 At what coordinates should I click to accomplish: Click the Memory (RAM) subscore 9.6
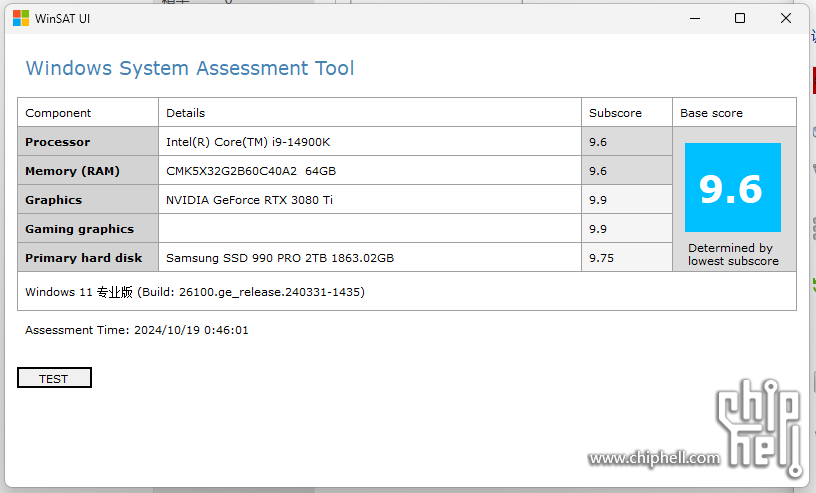627,171
